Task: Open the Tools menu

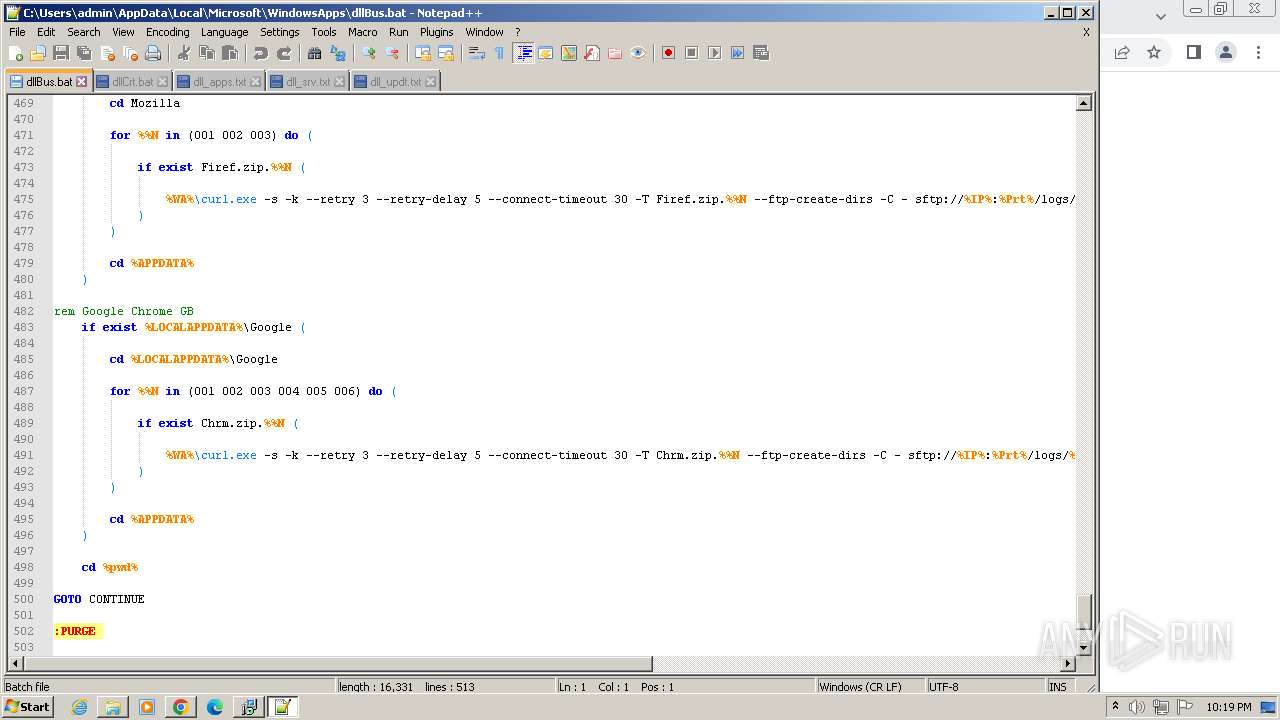Action: point(324,32)
